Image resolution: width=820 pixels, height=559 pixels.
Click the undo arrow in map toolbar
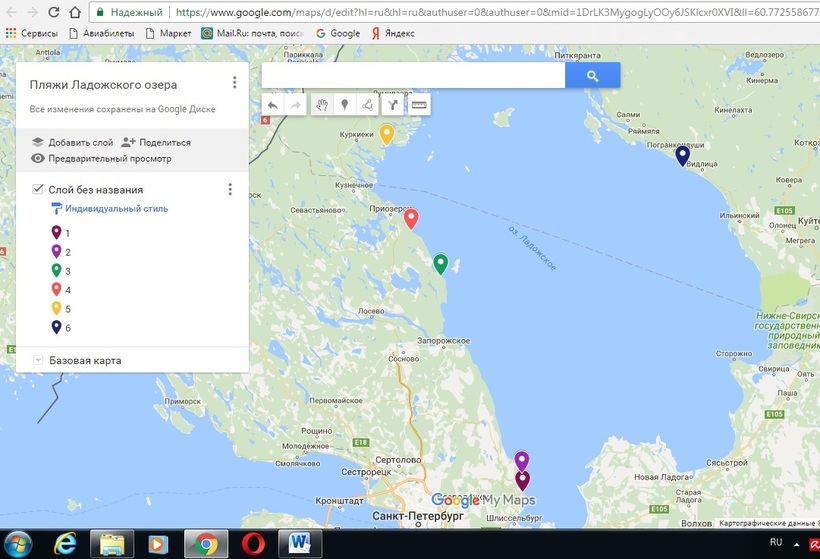coord(273,104)
